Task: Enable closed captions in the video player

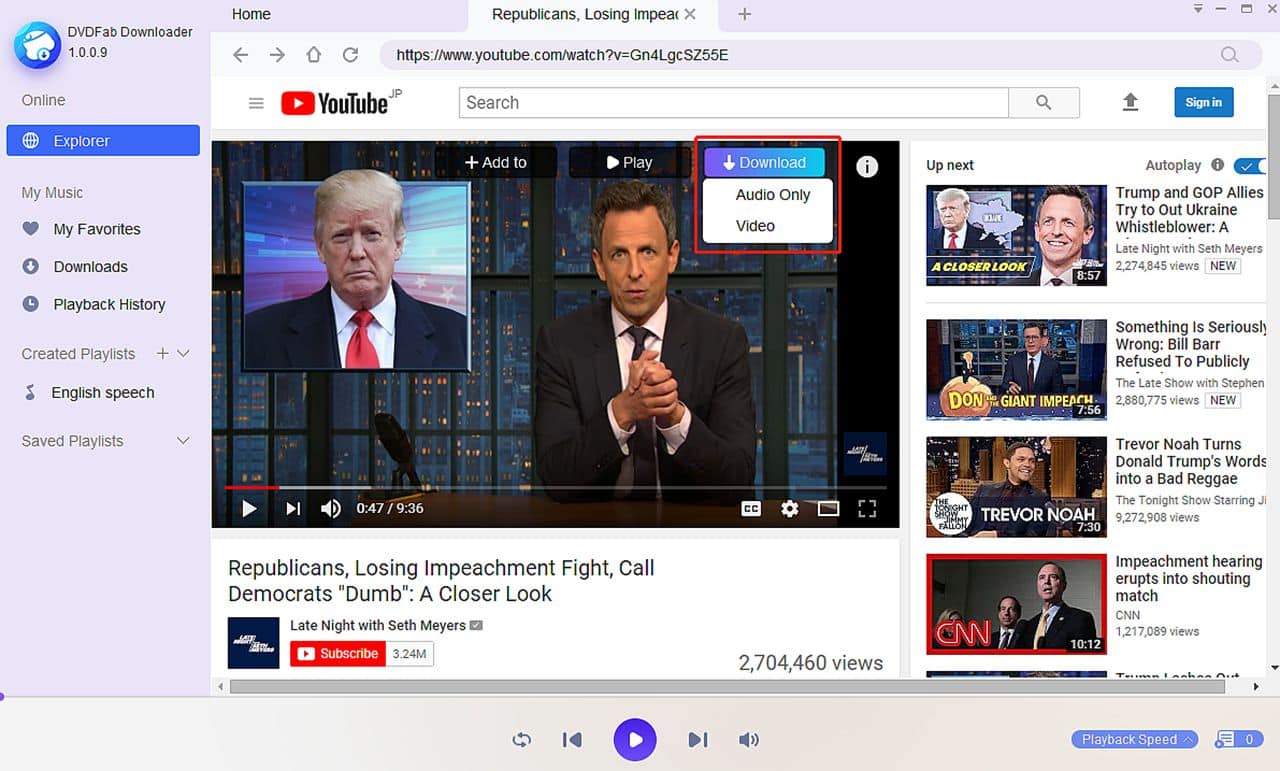Action: point(750,508)
